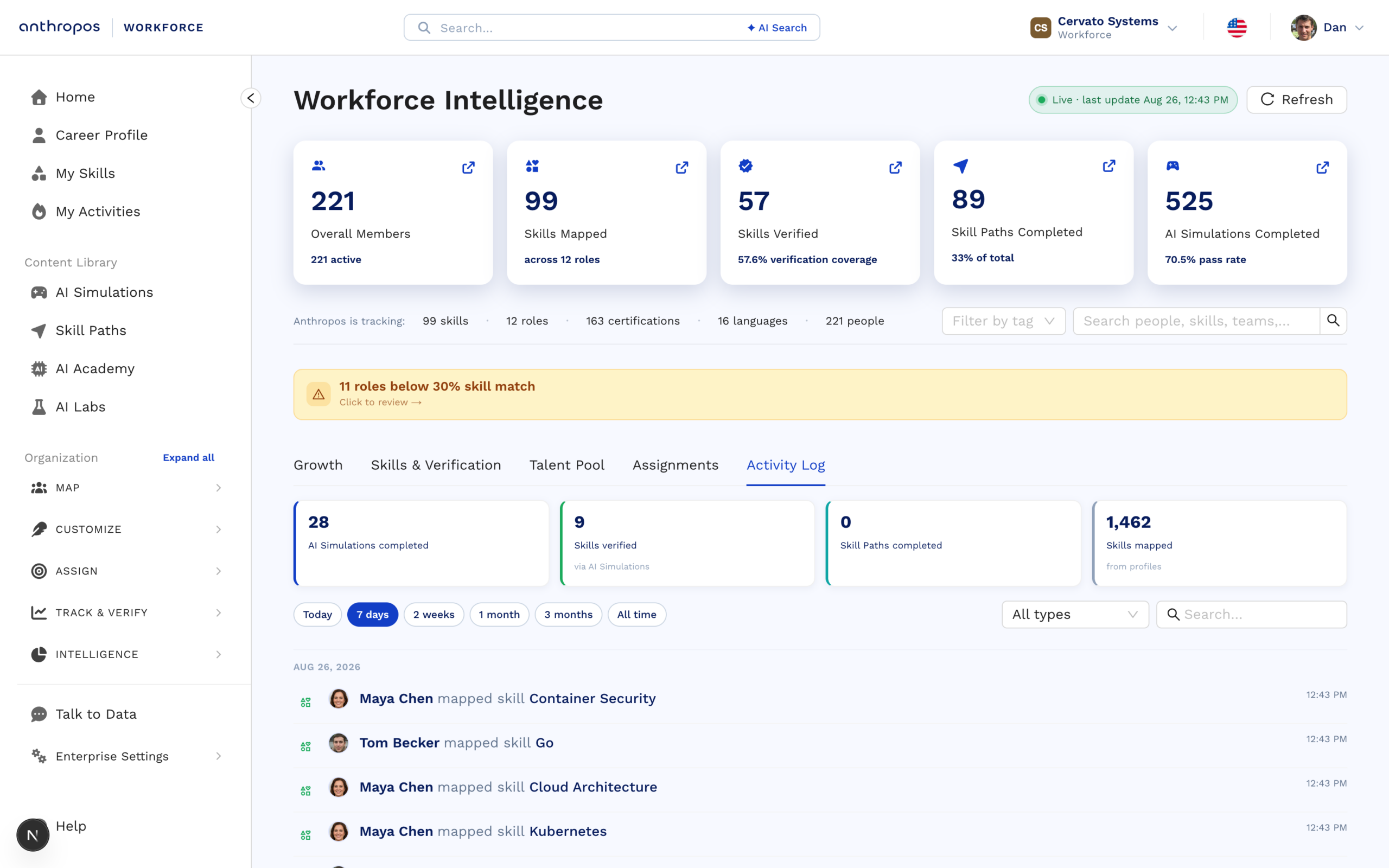Open external link on Skills Verified card
Image resolution: width=1389 pixels, height=868 pixels.
pyautogui.click(x=895, y=167)
